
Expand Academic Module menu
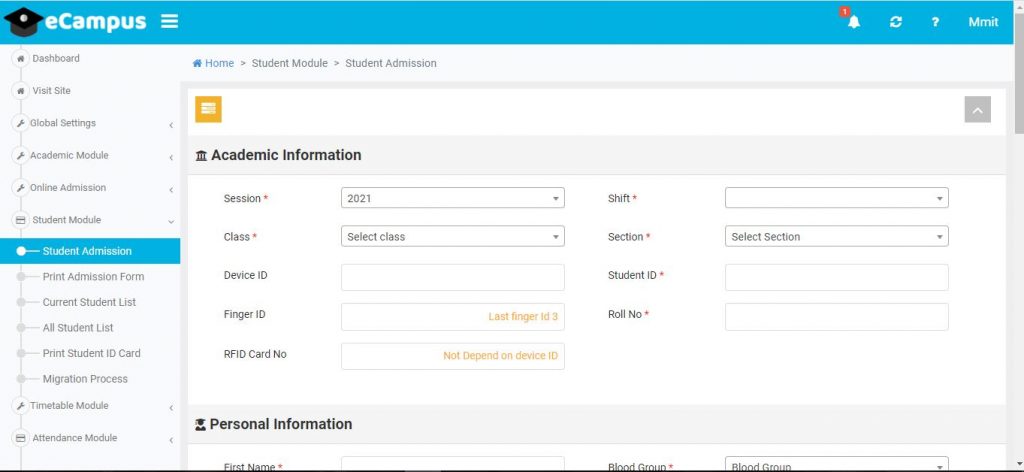[x=90, y=155]
